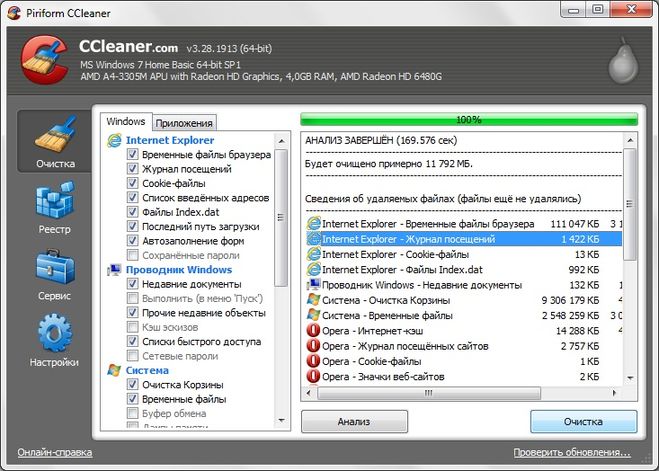The height and width of the screenshot is (471, 659).
Task: Switch to the Приложения tab
Action: pos(184,123)
